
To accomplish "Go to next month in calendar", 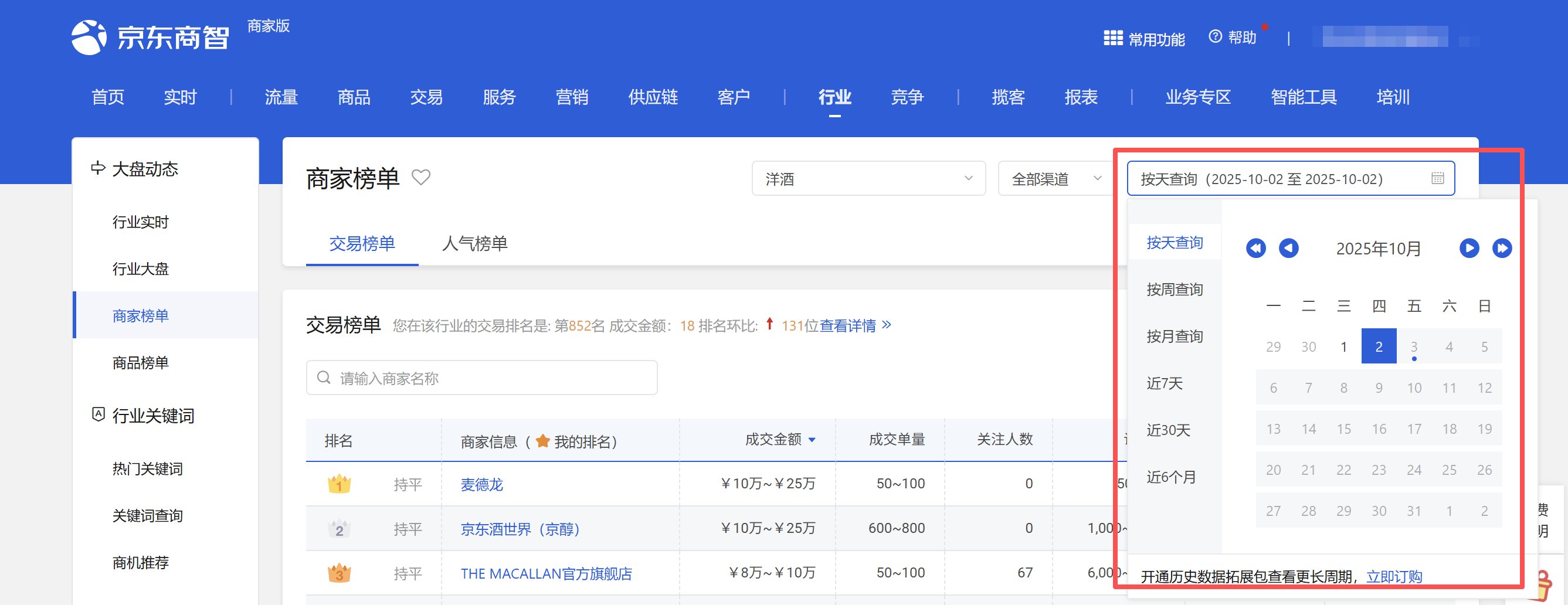I will pyautogui.click(x=1469, y=249).
